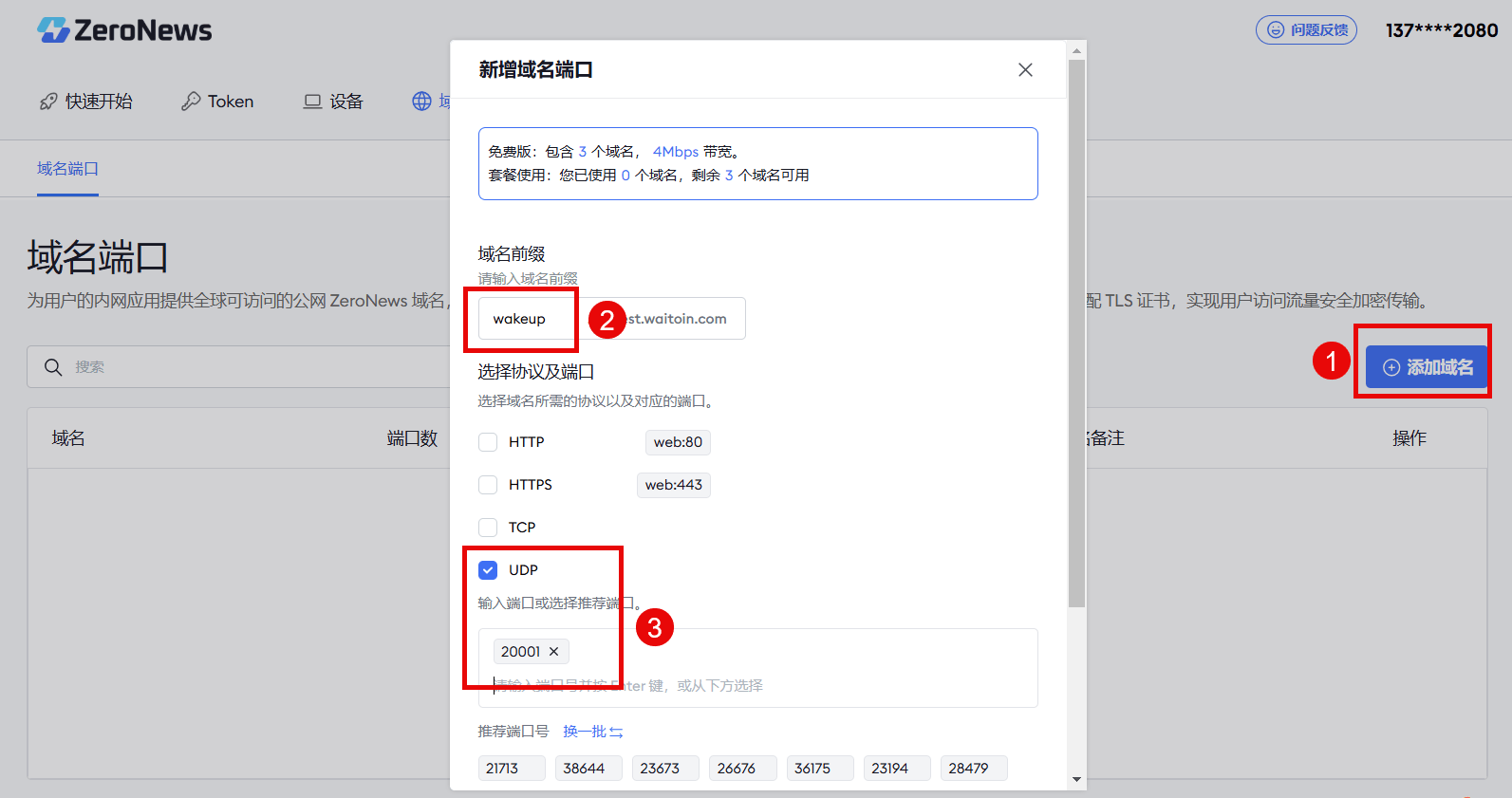
Task: Go to 快速开始 menu item
Action: (x=85, y=102)
